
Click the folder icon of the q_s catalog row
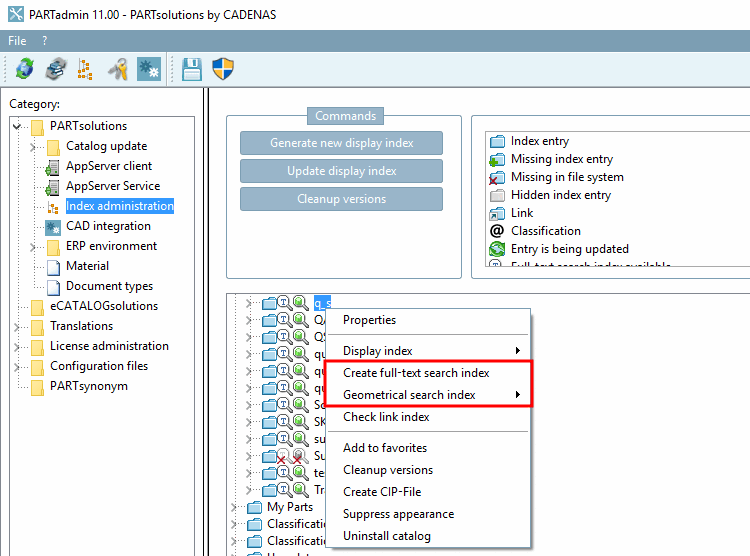click(269, 303)
